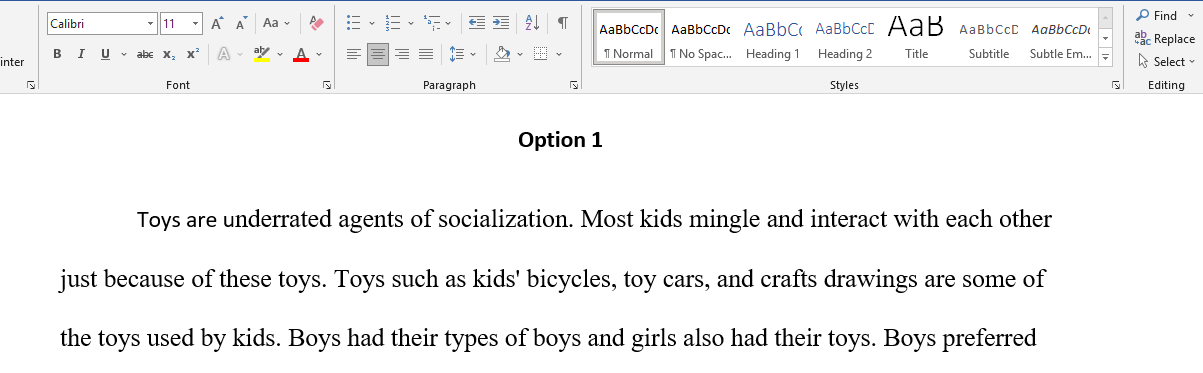This screenshot has width=1203, height=373.
Task: Sort text alphabetically with A-Z icon
Action: [532, 23]
